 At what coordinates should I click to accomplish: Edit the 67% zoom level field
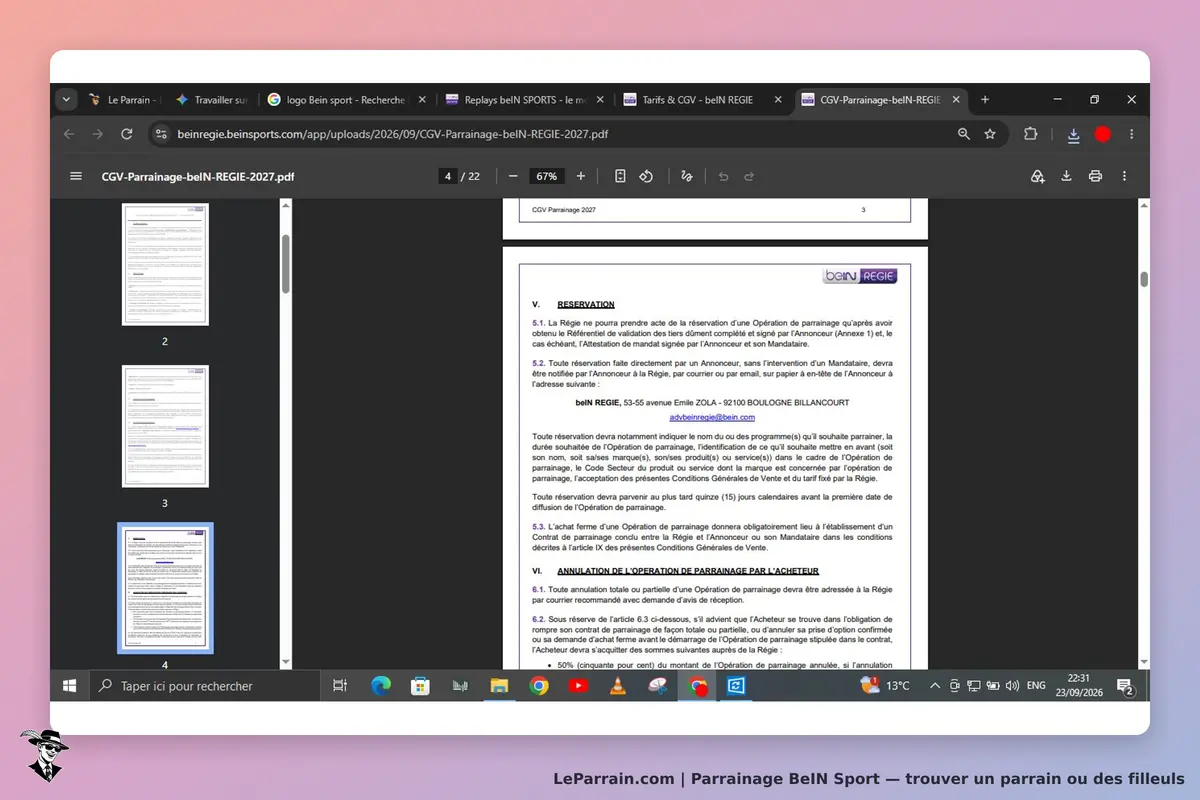[547, 176]
